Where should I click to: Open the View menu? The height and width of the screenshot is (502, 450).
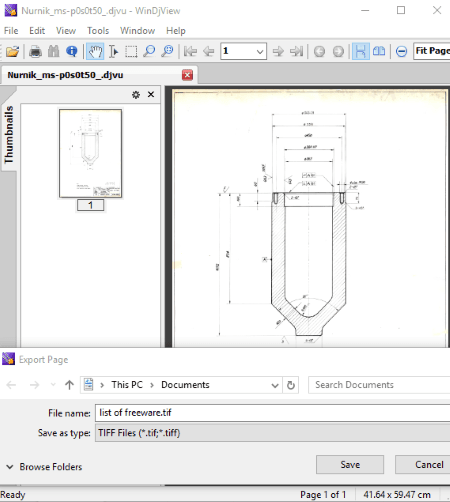click(66, 31)
